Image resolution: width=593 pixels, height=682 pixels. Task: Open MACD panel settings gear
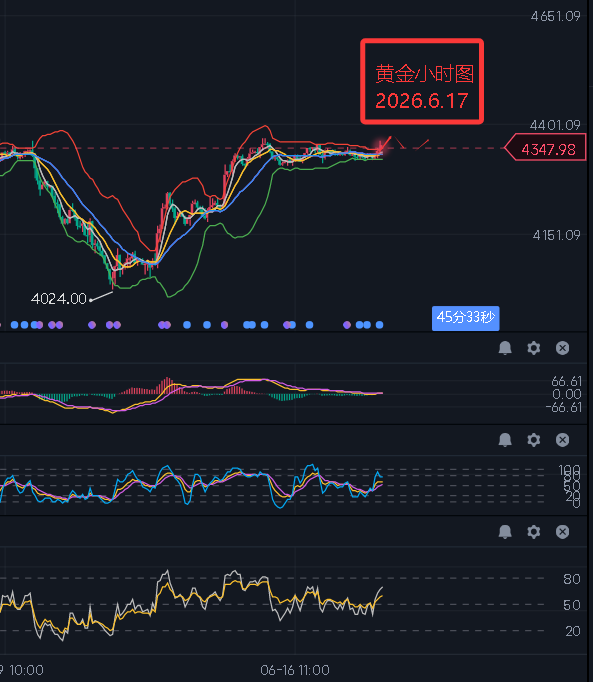533,348
